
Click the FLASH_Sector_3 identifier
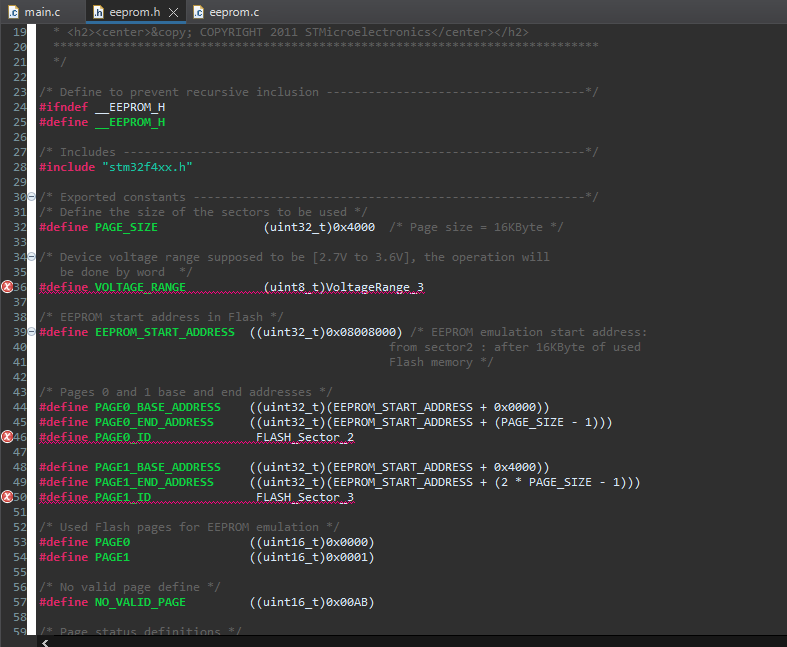pos(305,497)
